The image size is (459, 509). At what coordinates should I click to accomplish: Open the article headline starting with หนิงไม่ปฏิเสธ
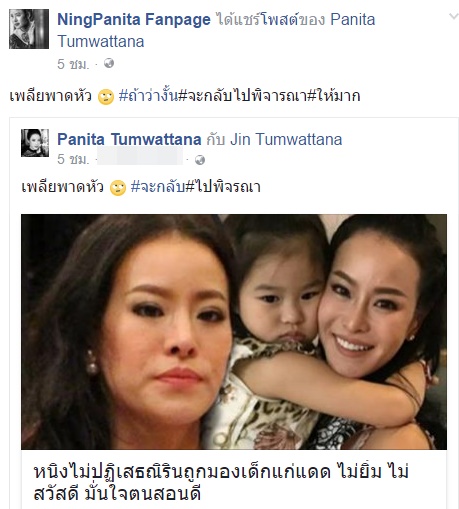pyautogui.click(x=221, y=482)
